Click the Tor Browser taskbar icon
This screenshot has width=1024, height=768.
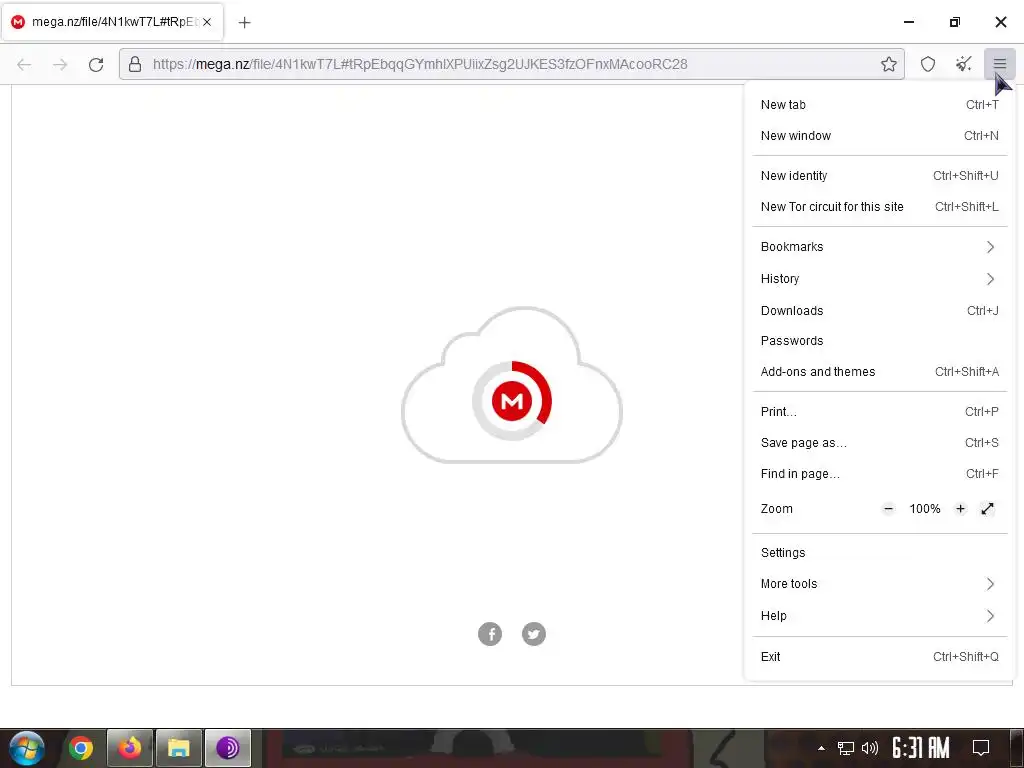[228, 748]
